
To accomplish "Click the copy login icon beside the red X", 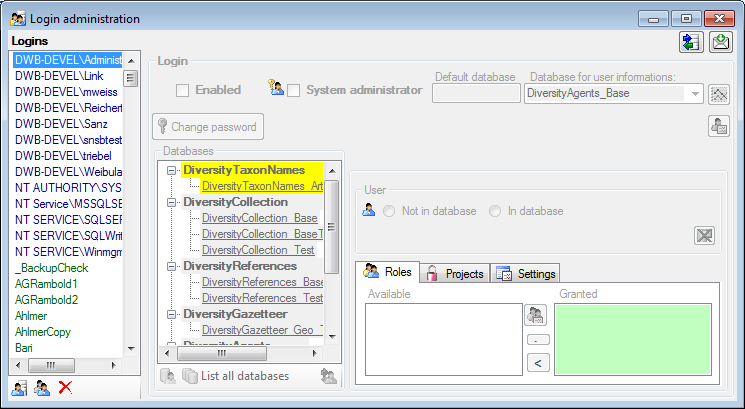I will click(42, 388).
